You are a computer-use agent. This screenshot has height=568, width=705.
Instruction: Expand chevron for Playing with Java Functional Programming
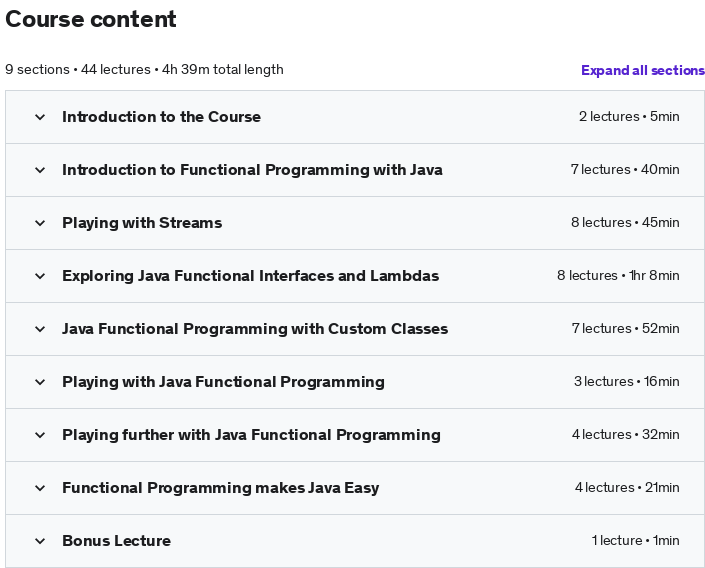click(40, 382)
